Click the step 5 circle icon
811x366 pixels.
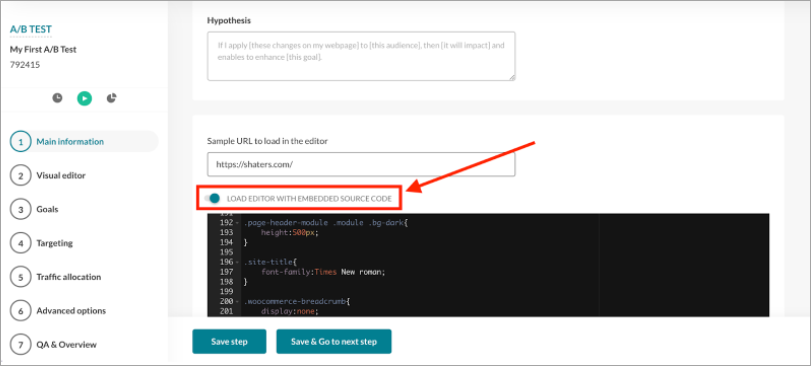[x=20, y=277]
